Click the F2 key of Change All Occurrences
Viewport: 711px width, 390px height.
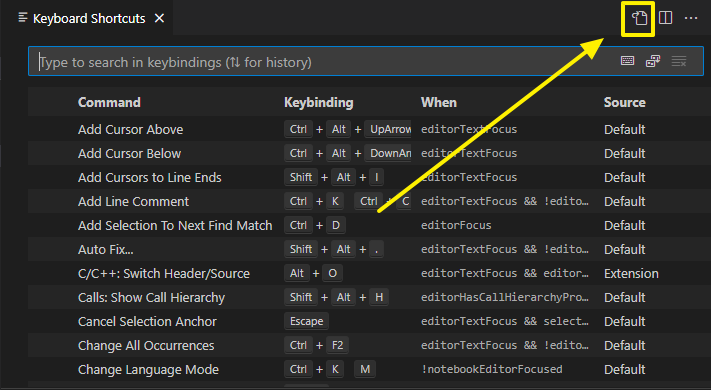[x=337, y=346]
